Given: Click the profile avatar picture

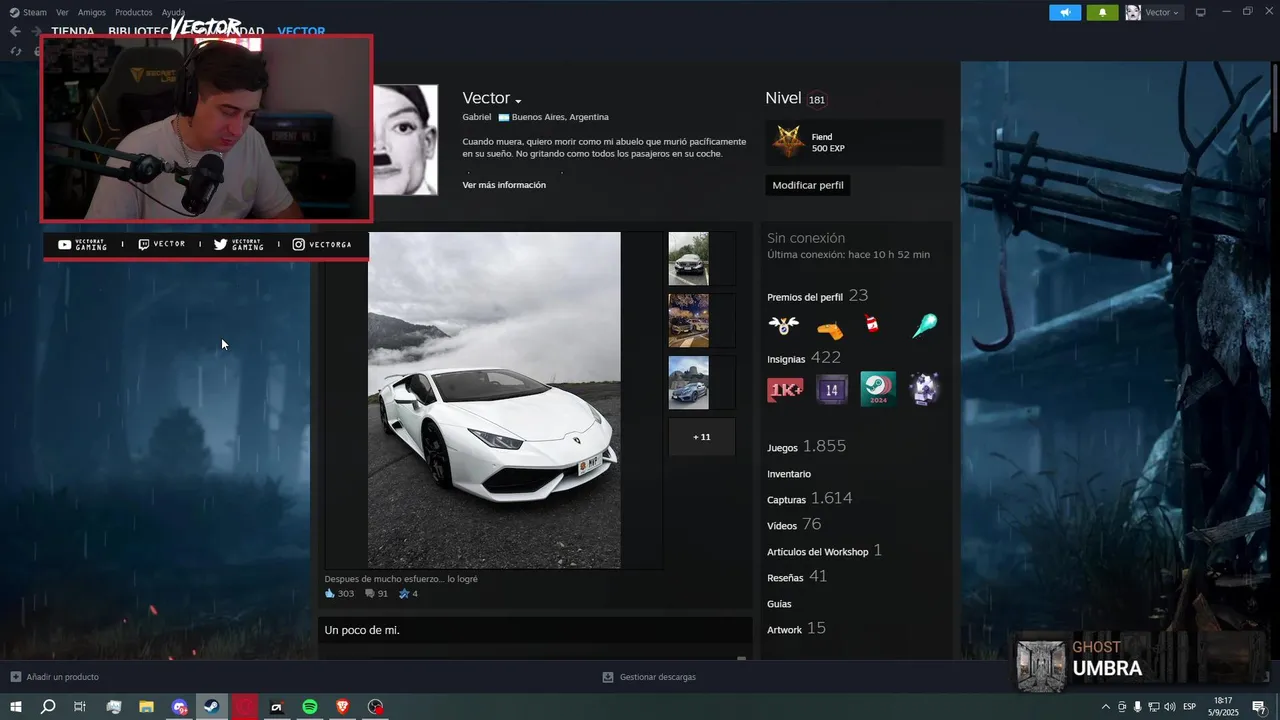Looking at the screenshot, I should (405, 139).
